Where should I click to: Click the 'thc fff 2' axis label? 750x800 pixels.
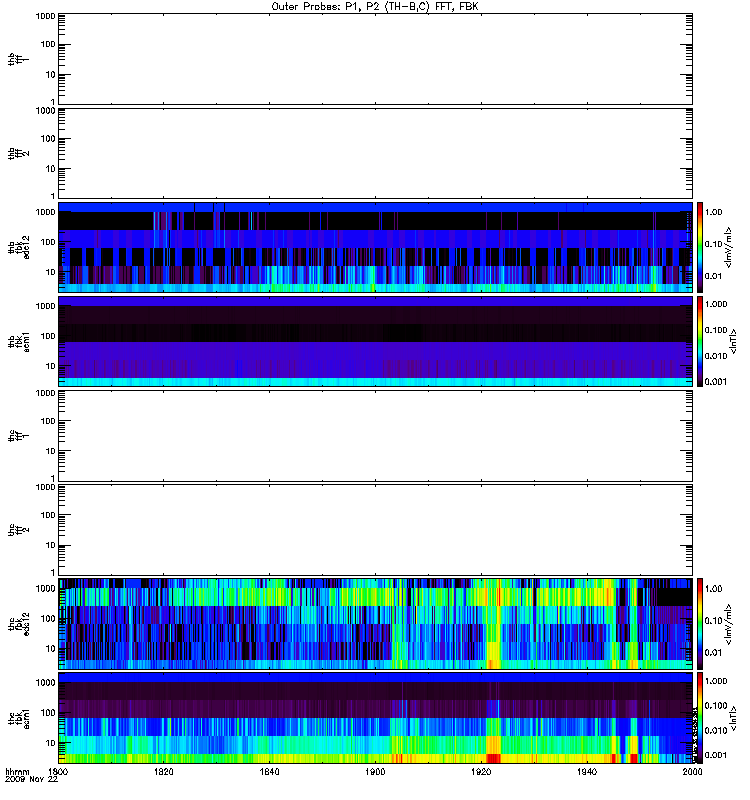pyautogui.click(x=18, y=530)
